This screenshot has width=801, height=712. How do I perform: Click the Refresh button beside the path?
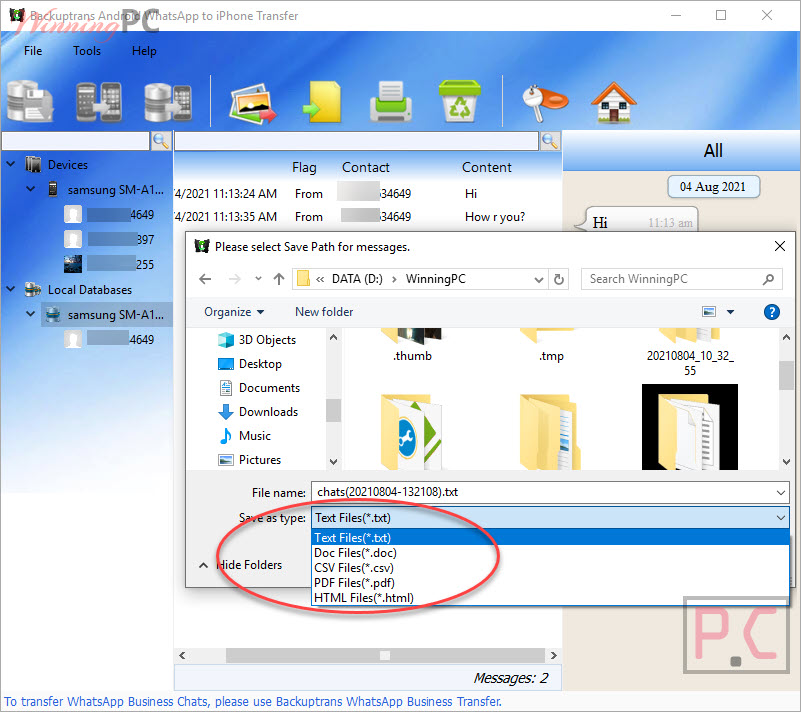(559, 279)
